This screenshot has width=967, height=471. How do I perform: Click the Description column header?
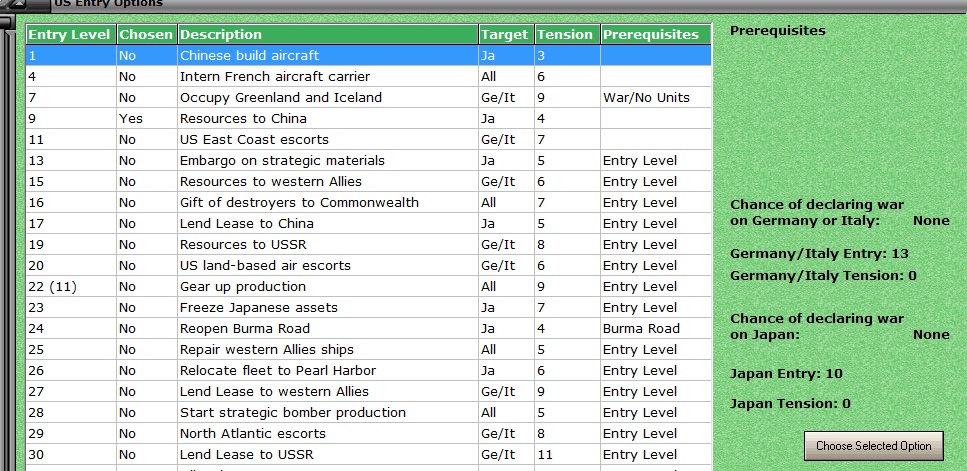pos(327,35)
